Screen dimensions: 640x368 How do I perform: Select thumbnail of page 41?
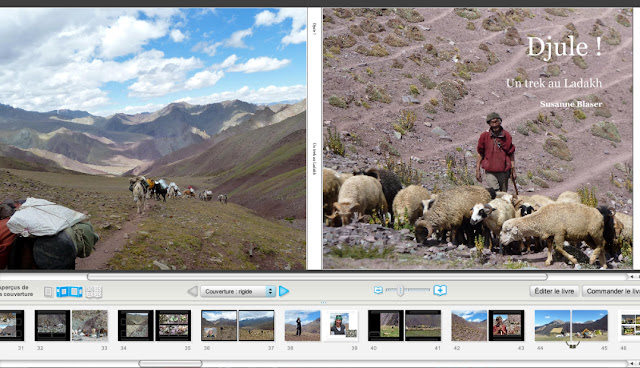pyautogui.click(x=423, y=325)
